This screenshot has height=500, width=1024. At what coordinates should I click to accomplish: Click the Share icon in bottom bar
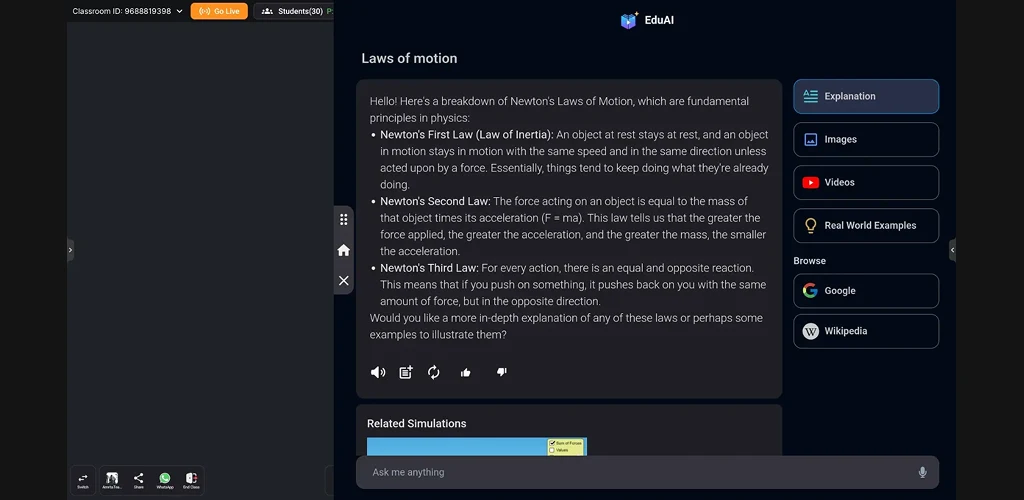(138, 480)
